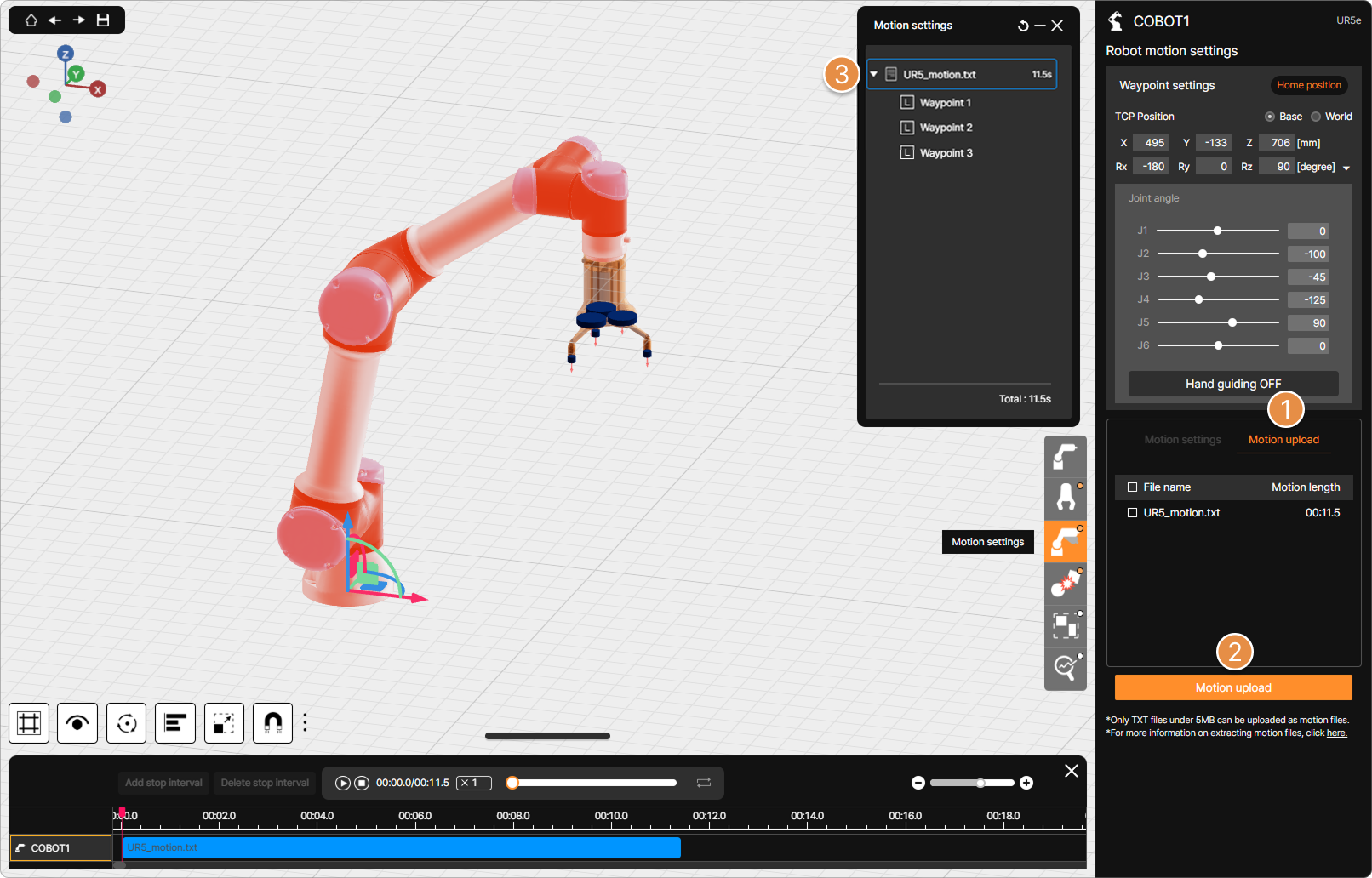Viewport: 1372px width, 878px height.
Task: Toggle the magnet snap button
Action: 273,723
